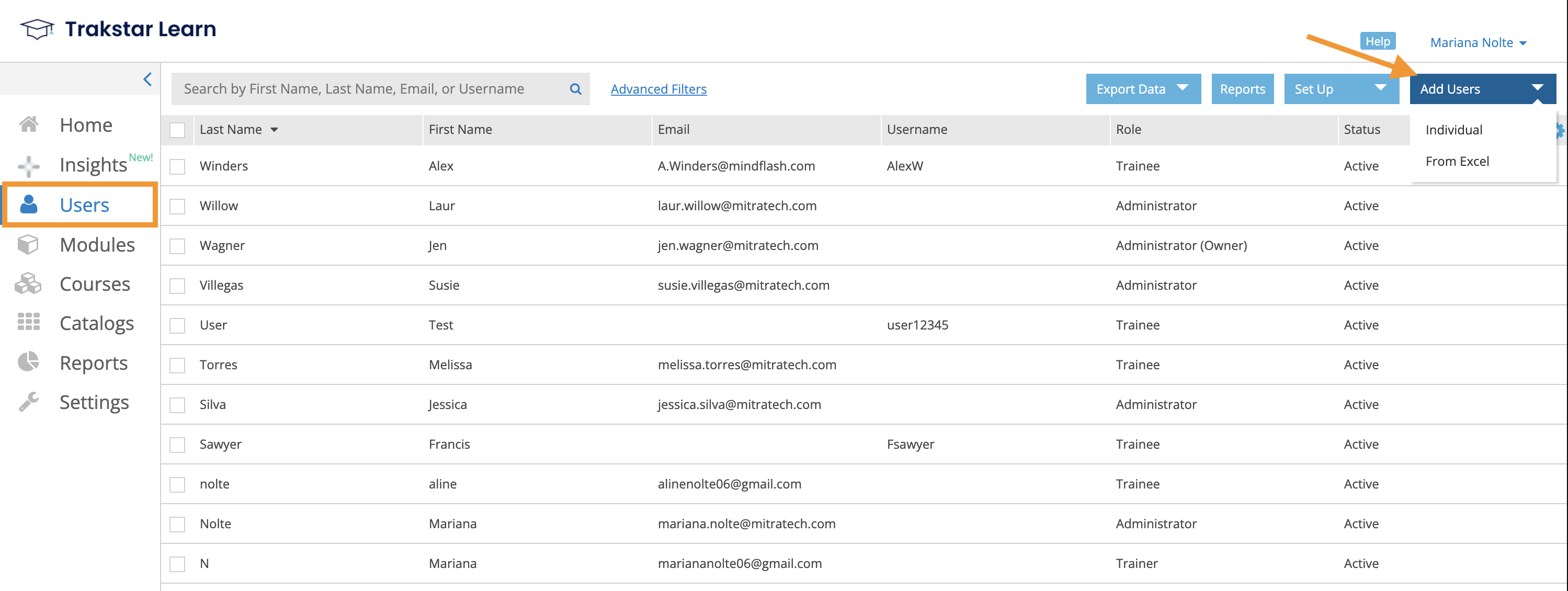The width and height of the screenshot is (1568, 591).
Task: Open the Export Data dropdown
Action: pos(1143,89)
